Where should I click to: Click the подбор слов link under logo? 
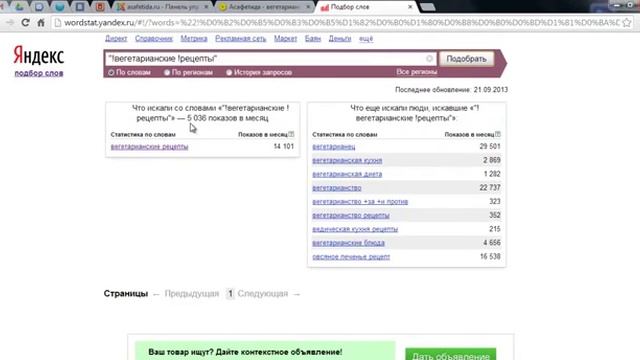coord(39,73)
